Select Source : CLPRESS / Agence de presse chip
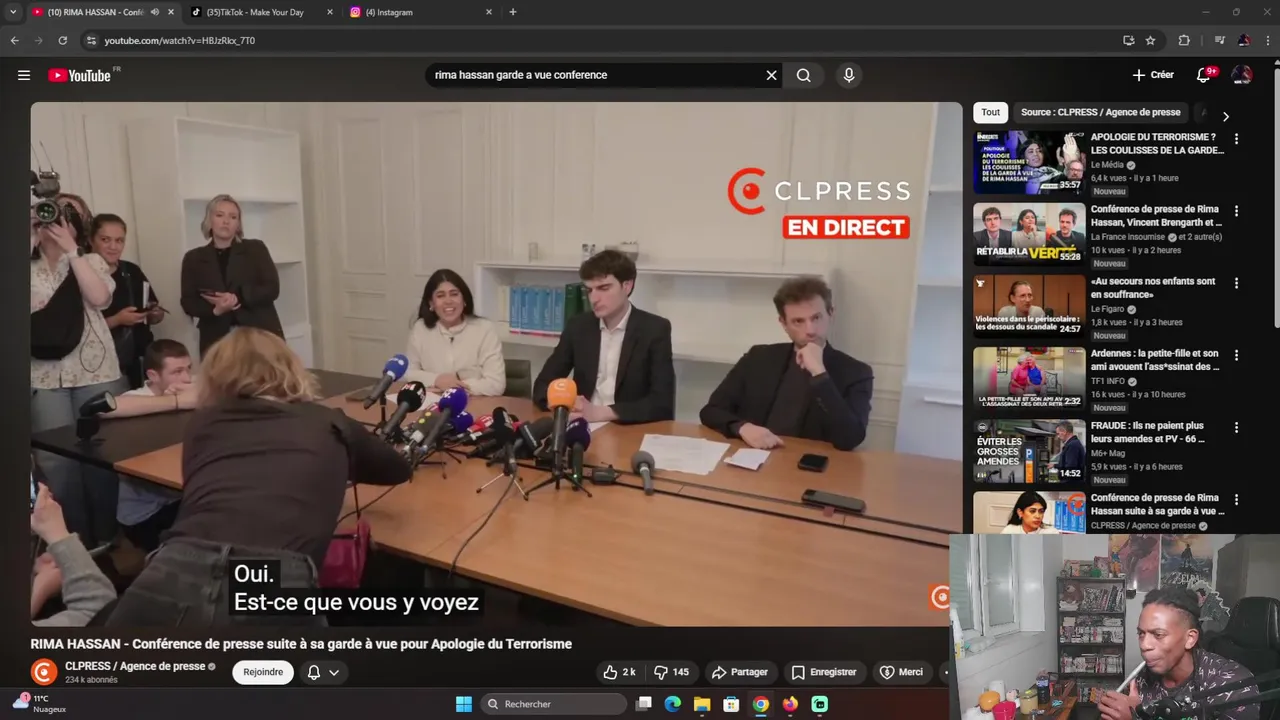The height and width of the screenshot is (720, 1280). pyautogui.click(x=1100, y=112)
